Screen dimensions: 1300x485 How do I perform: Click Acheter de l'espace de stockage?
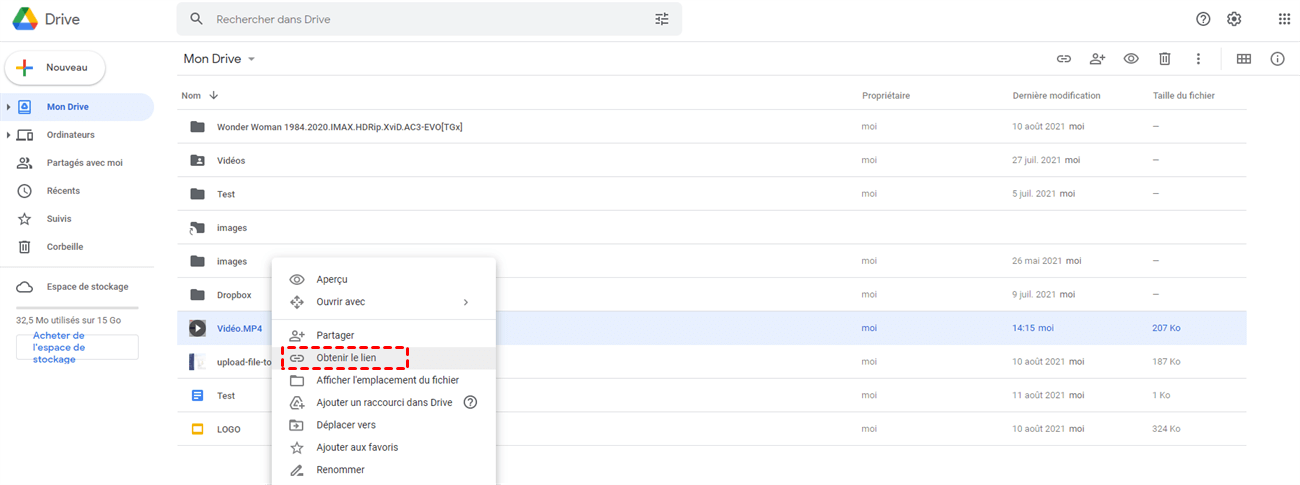coord(77,347)
